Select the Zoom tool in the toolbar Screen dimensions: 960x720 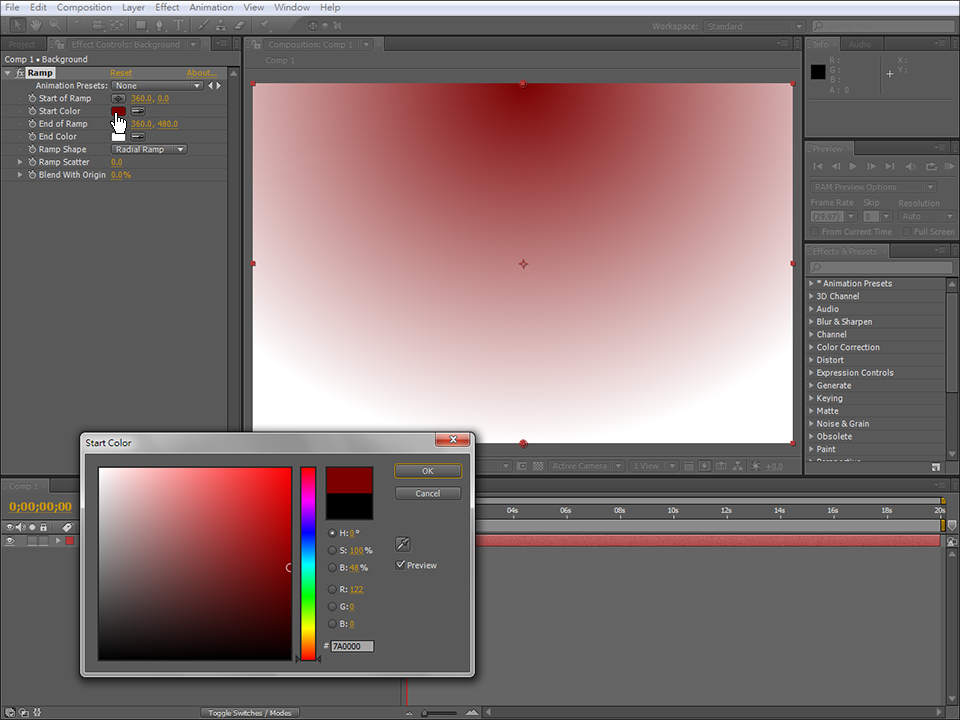coord(57,24)
